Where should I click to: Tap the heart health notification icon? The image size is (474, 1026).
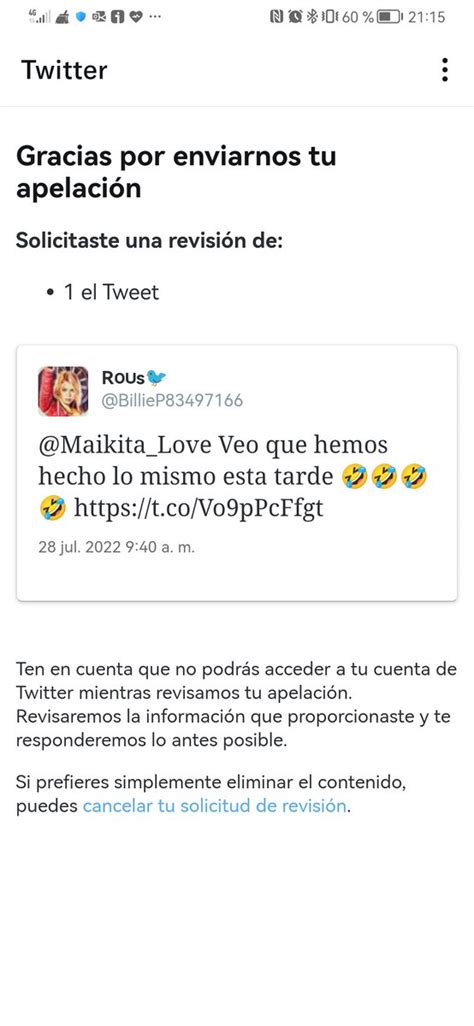tap(136, 17)
